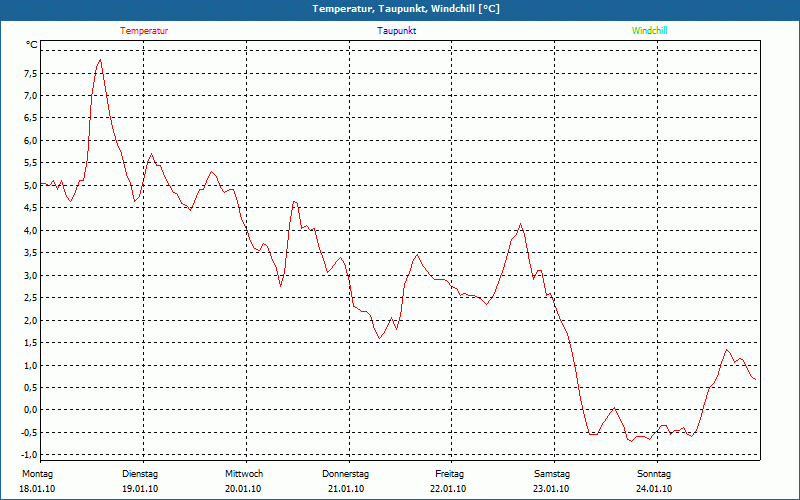Click the 7,0 value on the y-axis
Image resolution: width=800 pixels, height=500 pixels.
[30, 96]
